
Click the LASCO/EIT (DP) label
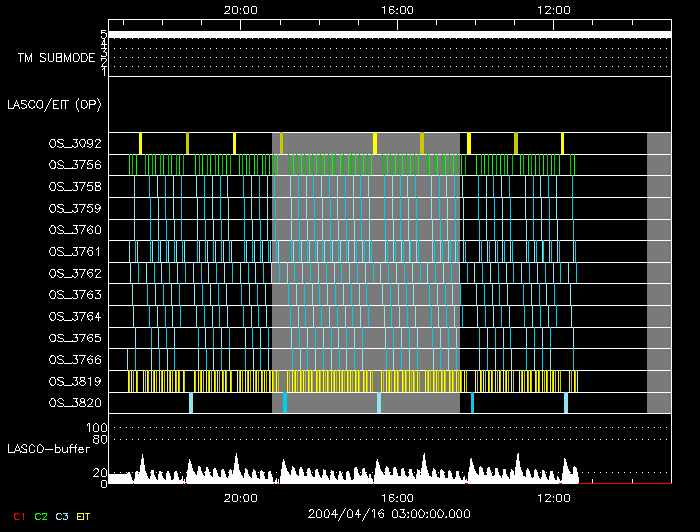click(x=55, y=104)
